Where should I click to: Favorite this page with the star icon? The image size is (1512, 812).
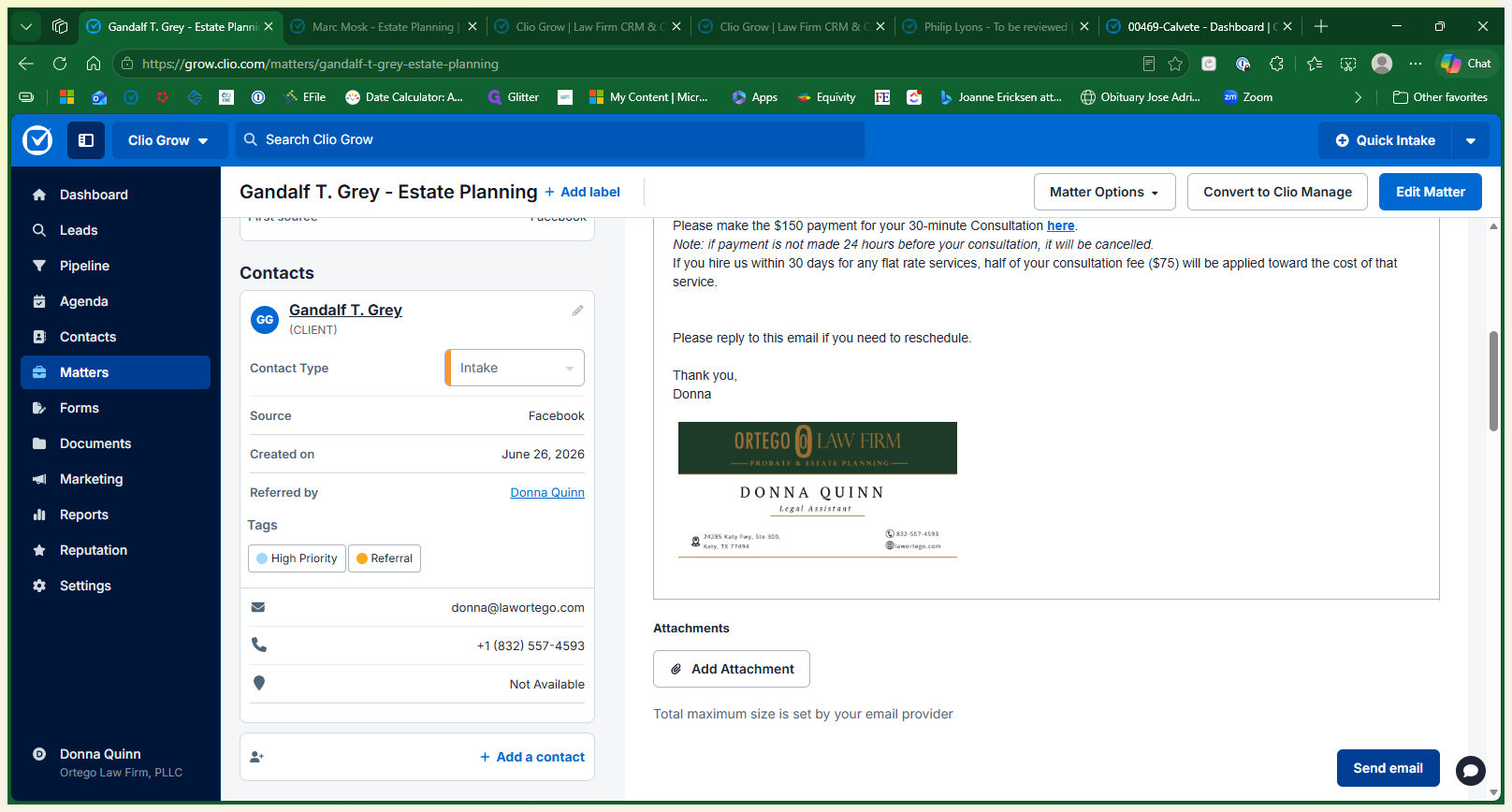pos(1175,64)
